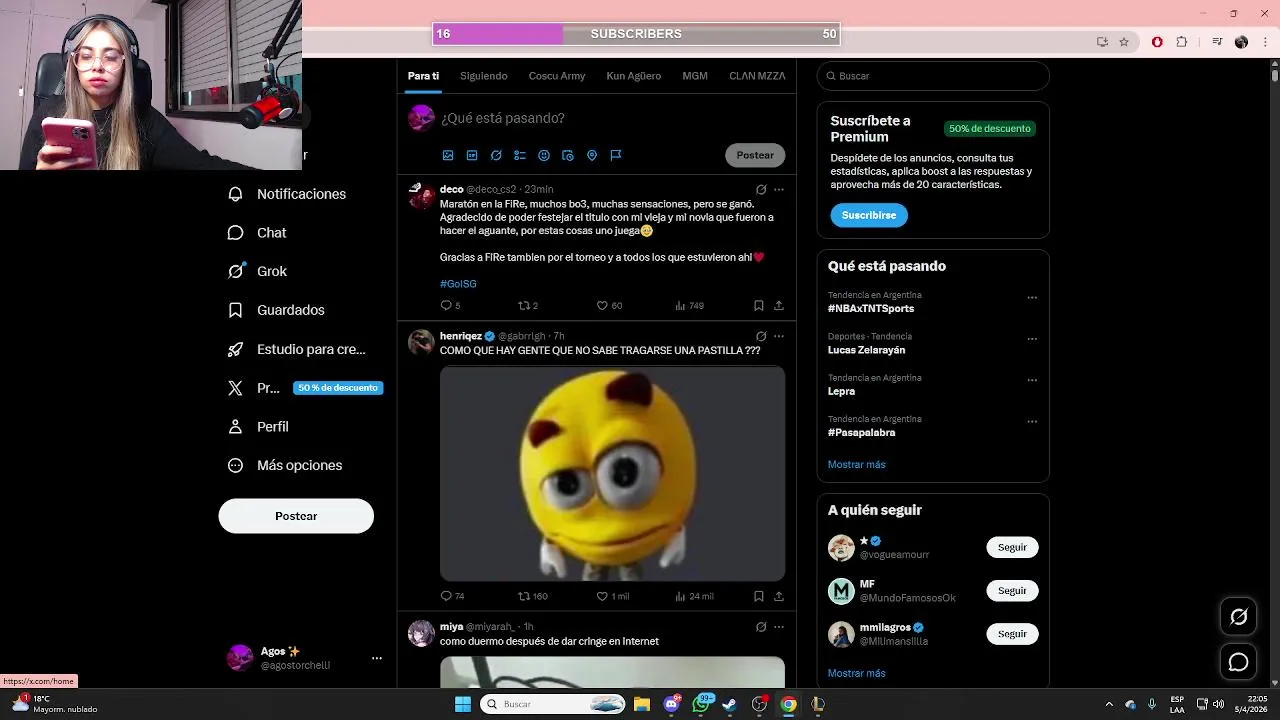Open the red ad blocker extension

point(1157,42)
